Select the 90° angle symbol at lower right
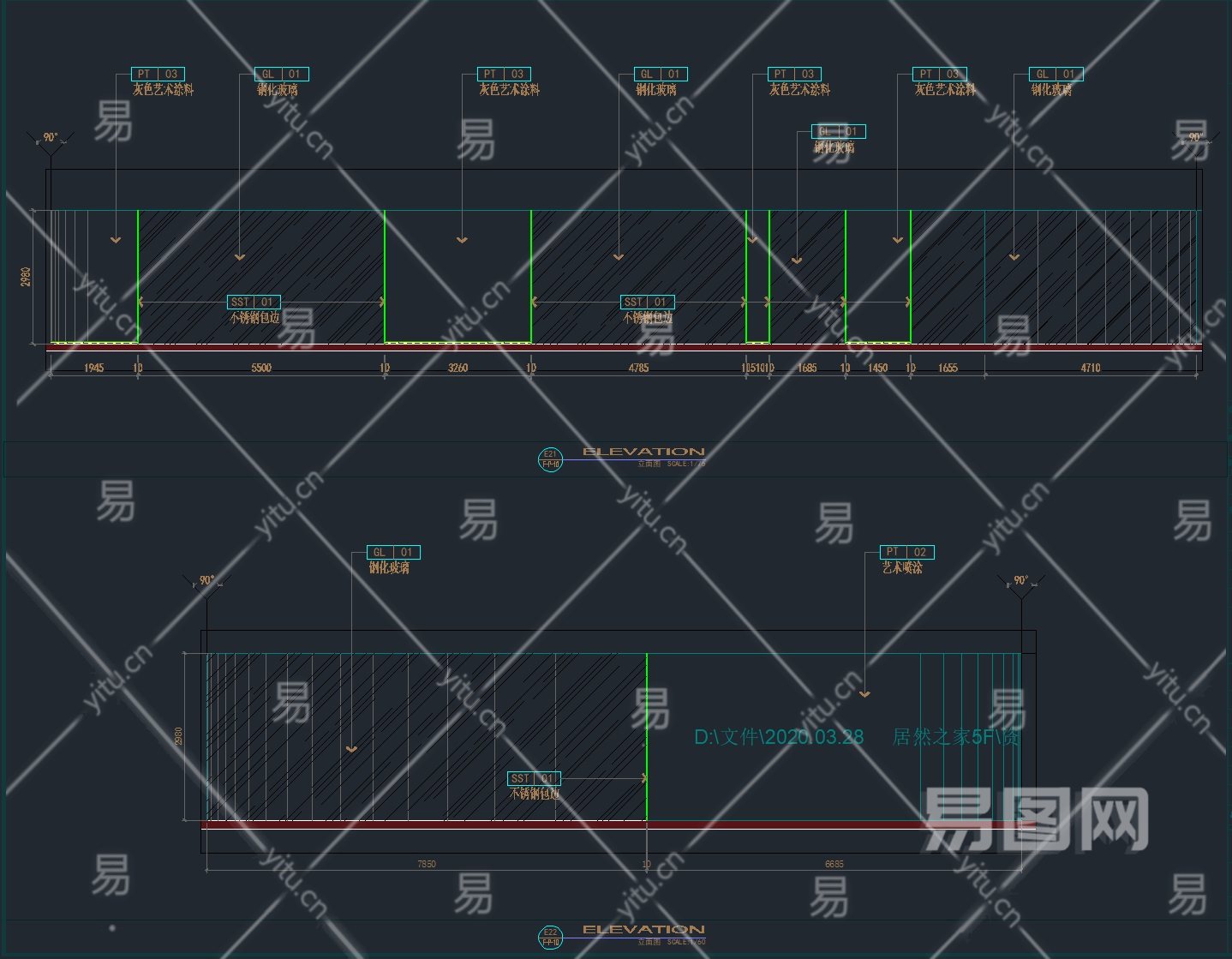Screen dimensions: 1232x959 point(1021,584)
